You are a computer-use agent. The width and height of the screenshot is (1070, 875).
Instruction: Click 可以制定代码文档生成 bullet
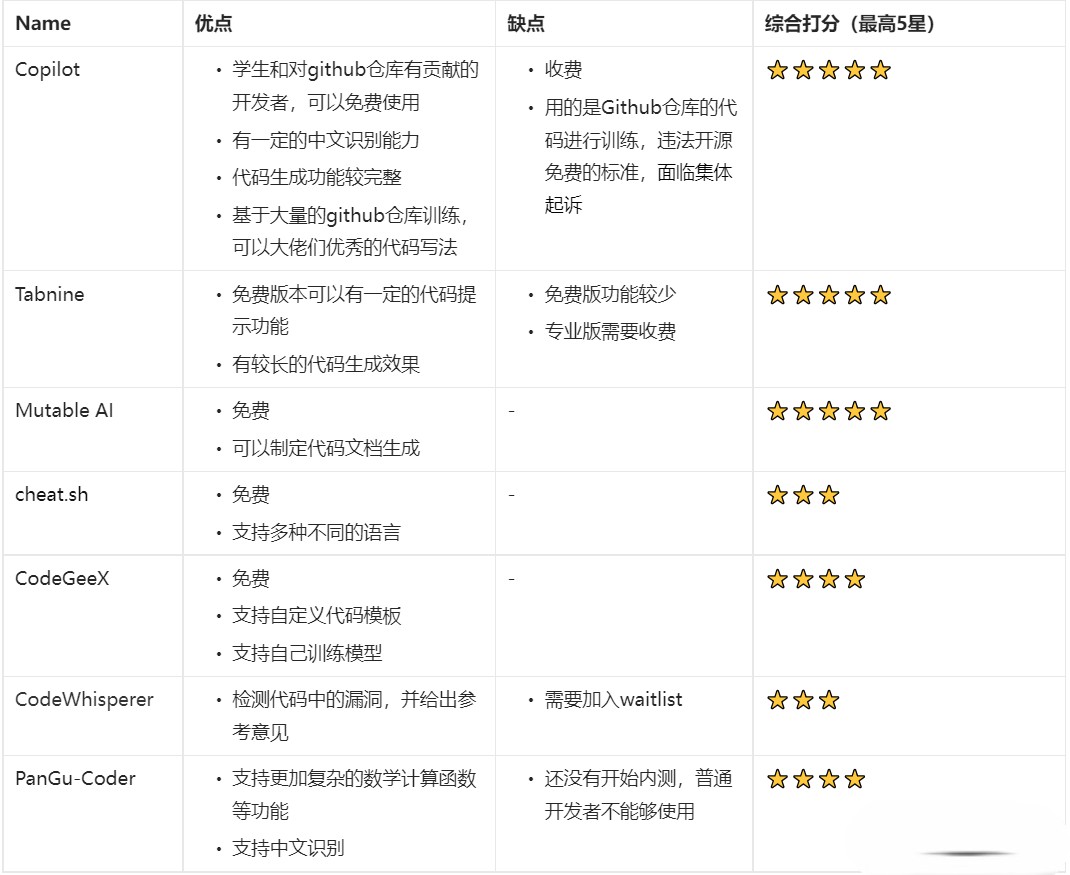point(326,448)
